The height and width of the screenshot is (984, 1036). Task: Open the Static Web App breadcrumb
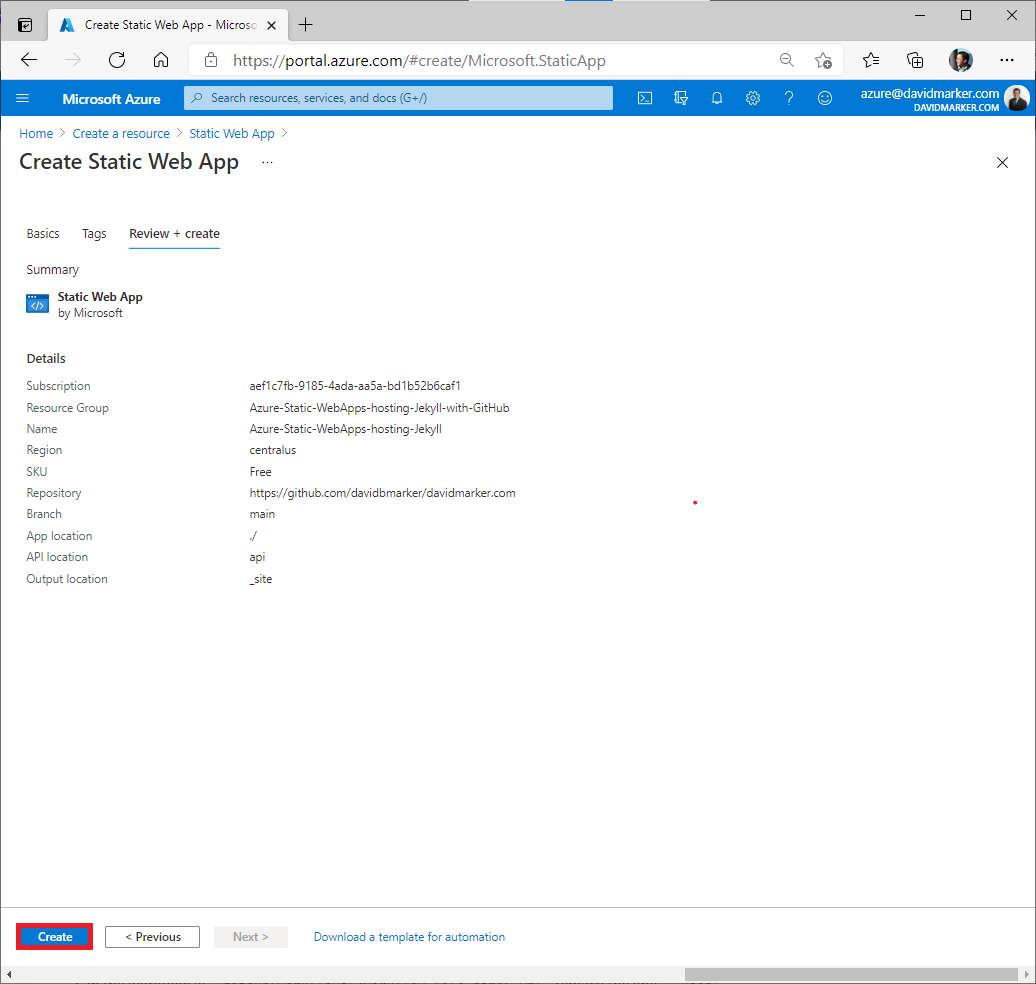coord(232,133)
